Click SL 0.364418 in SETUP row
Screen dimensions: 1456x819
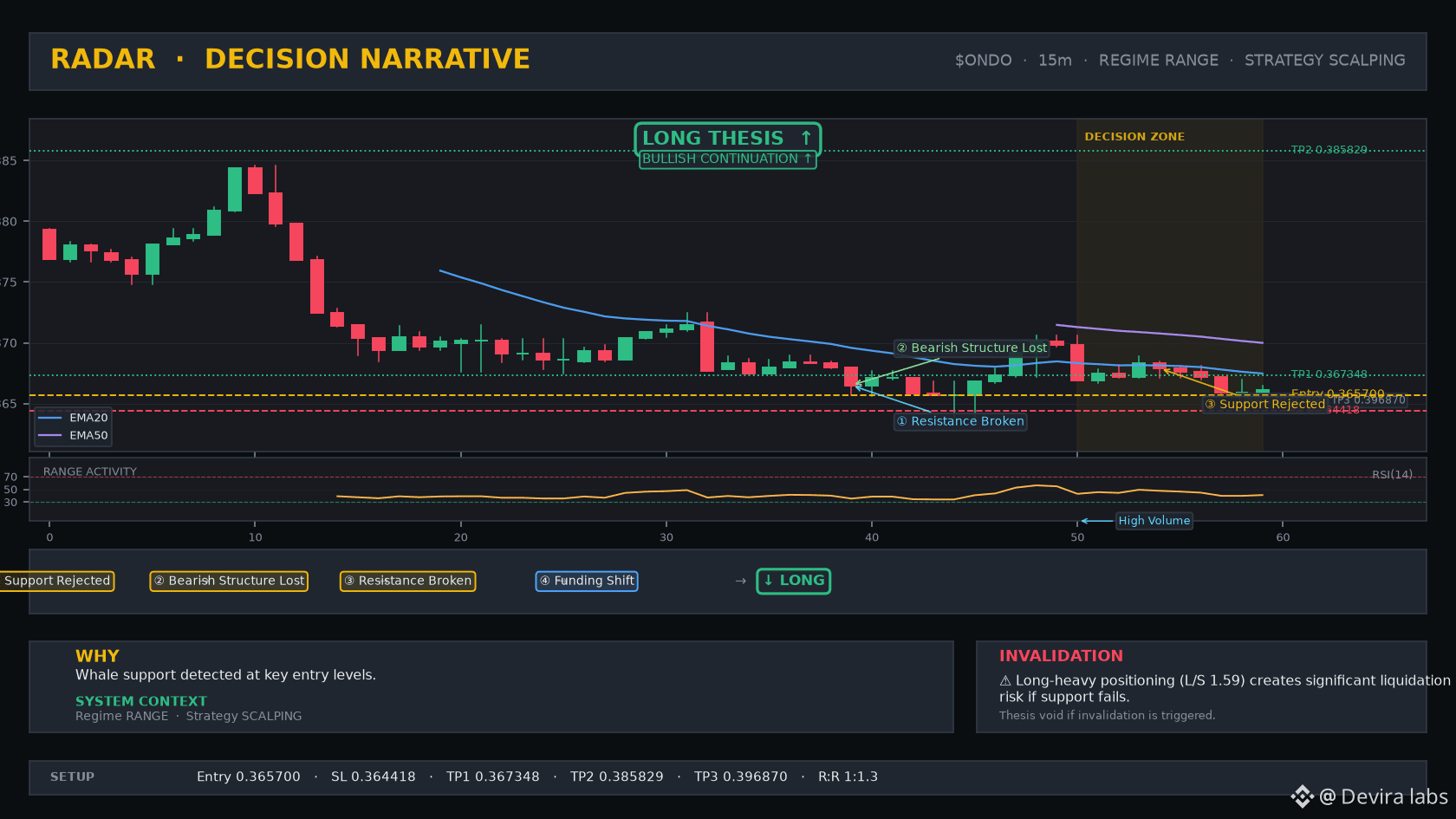(374, 777)
